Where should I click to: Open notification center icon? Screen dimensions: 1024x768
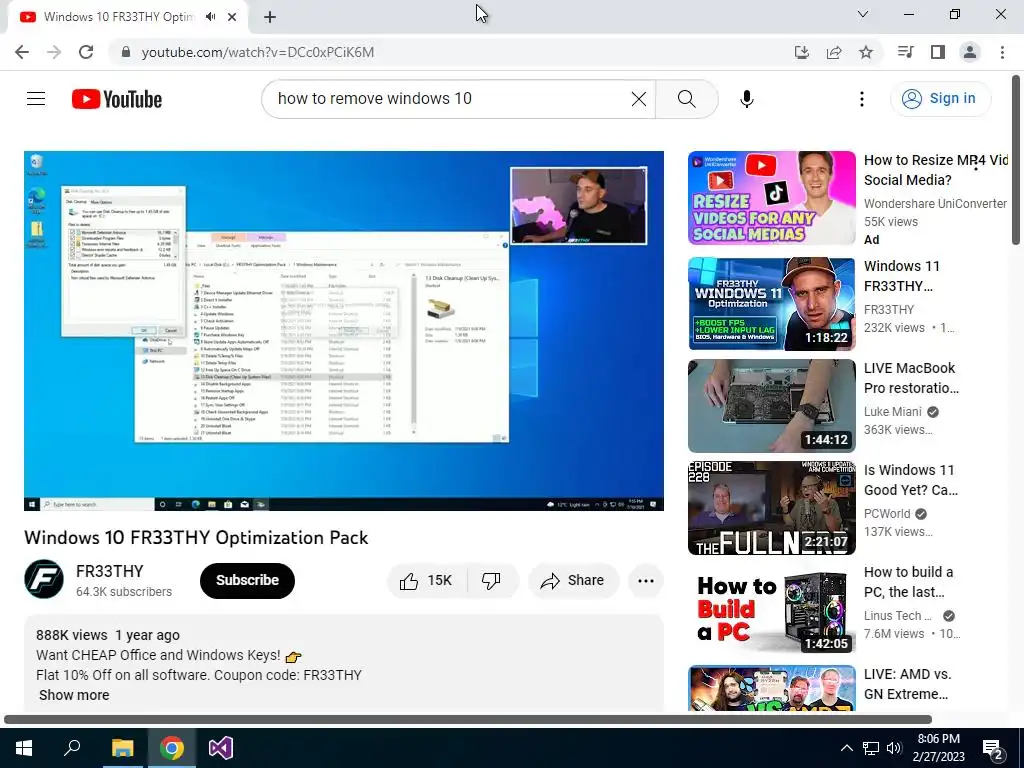[992, 748]
